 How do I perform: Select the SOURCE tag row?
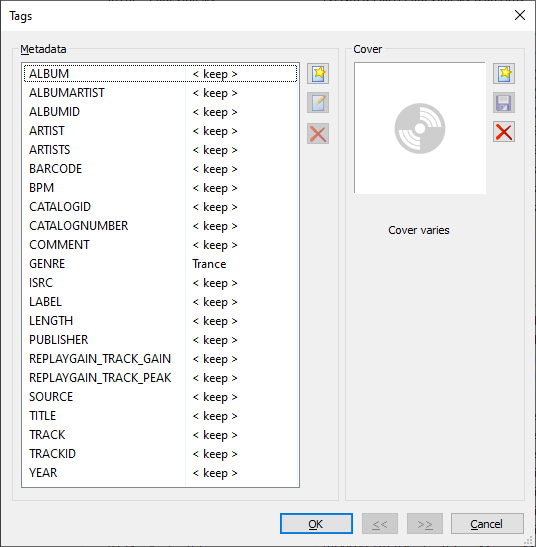[161, 397]
